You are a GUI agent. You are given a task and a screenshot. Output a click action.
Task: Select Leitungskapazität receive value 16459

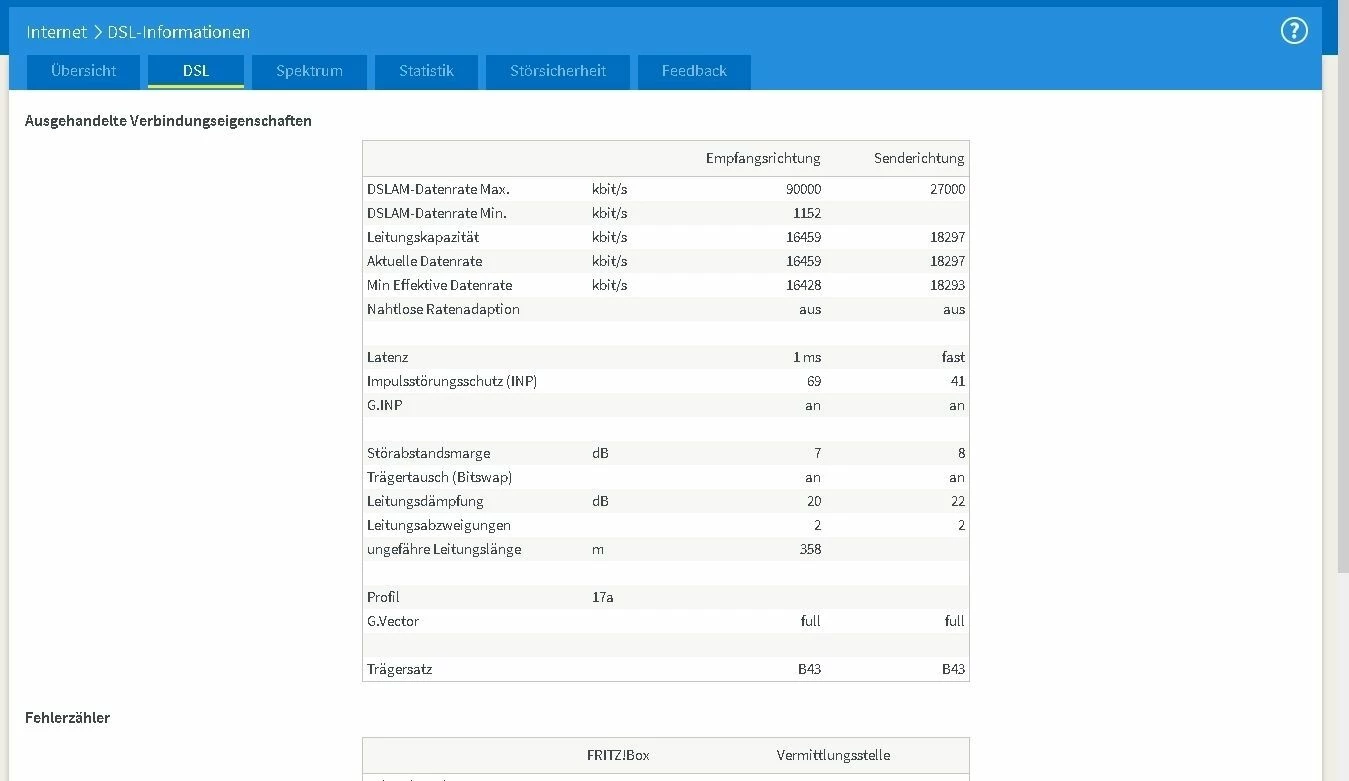(803, 237)
